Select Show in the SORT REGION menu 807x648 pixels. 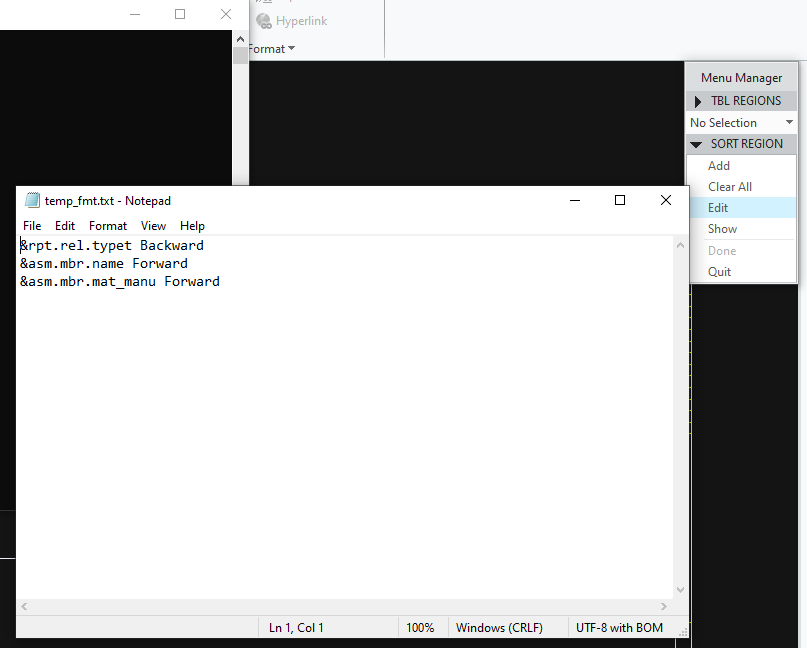[722, 228]
